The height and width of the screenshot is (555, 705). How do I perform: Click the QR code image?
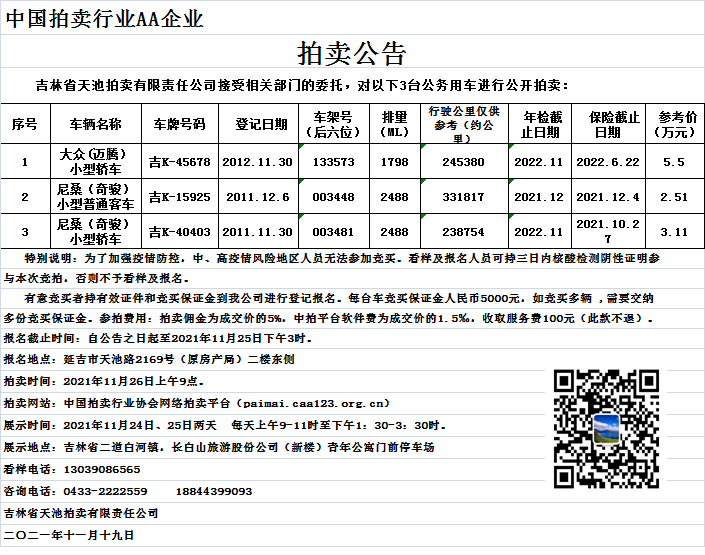pos(606,429)
